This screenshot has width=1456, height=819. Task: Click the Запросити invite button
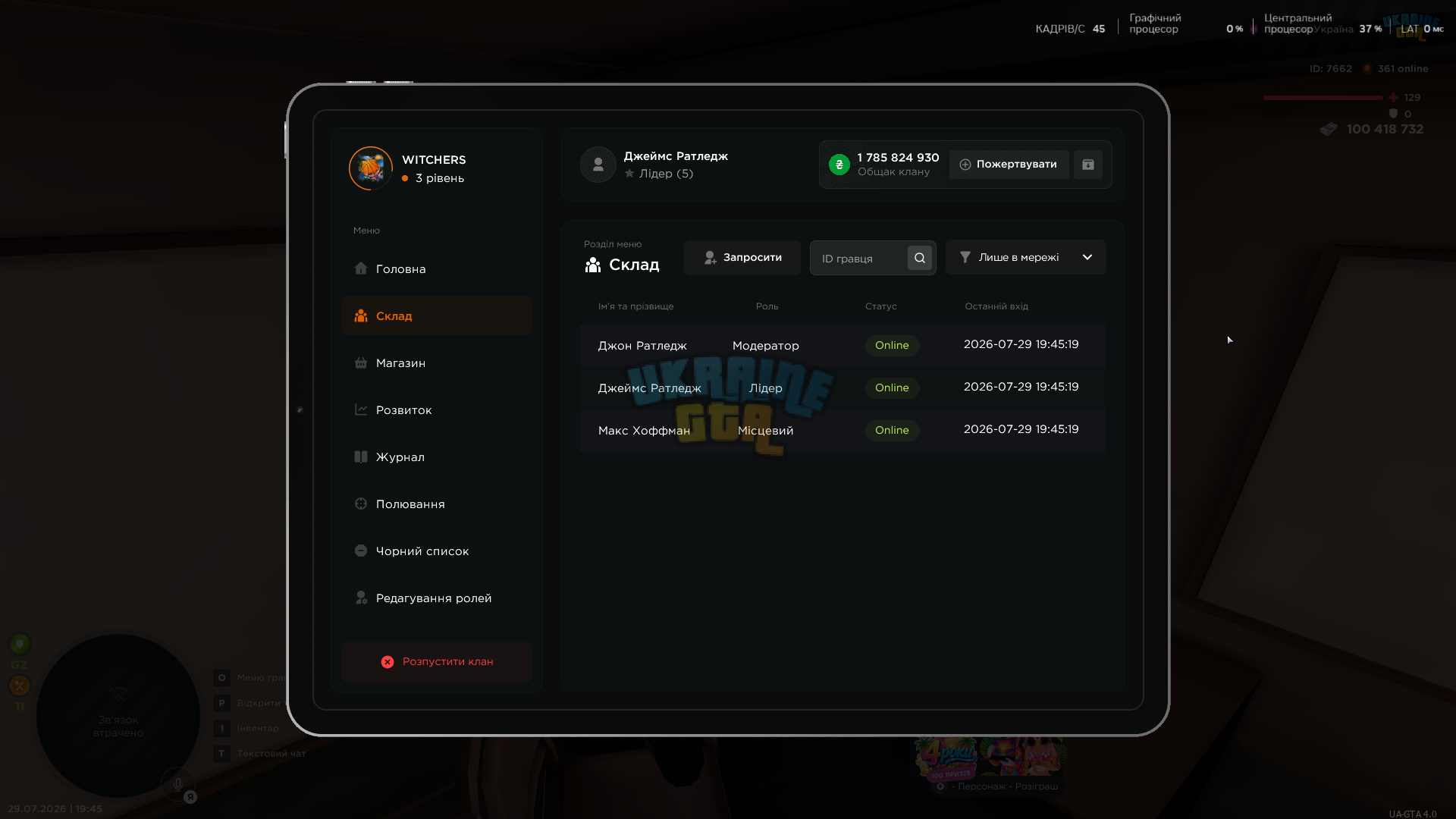point(742,258)
